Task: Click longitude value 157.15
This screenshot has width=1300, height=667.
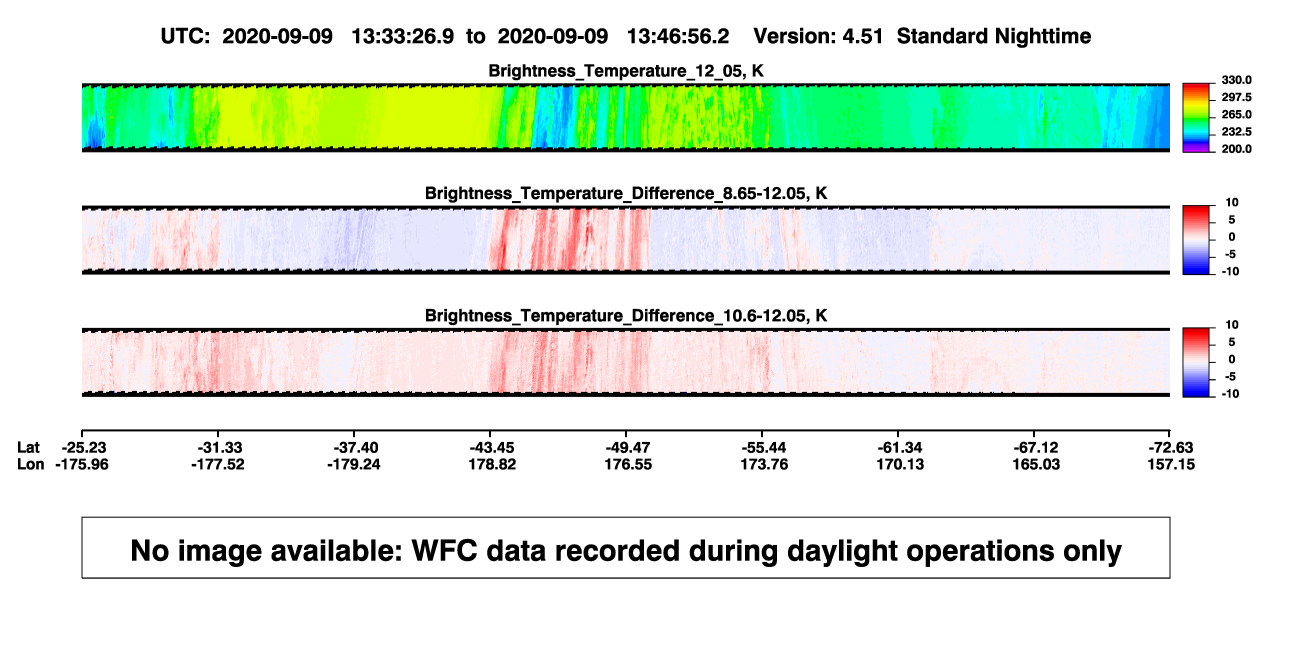Action: click(x=1170, y=464)
